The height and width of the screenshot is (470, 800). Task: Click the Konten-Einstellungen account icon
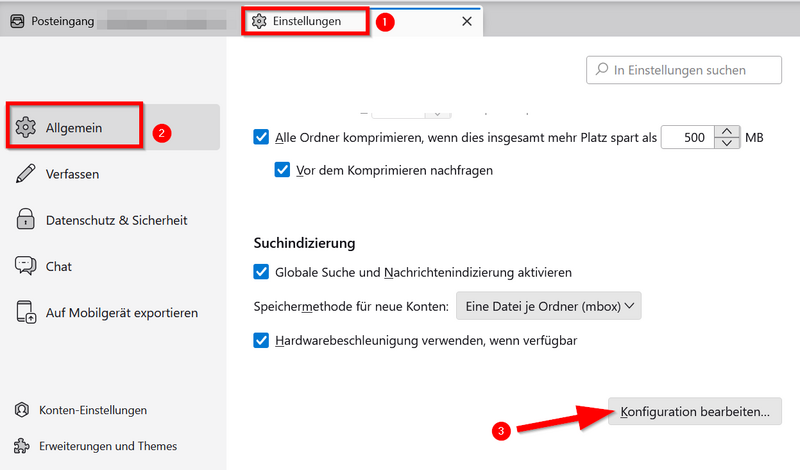point(22,410)
